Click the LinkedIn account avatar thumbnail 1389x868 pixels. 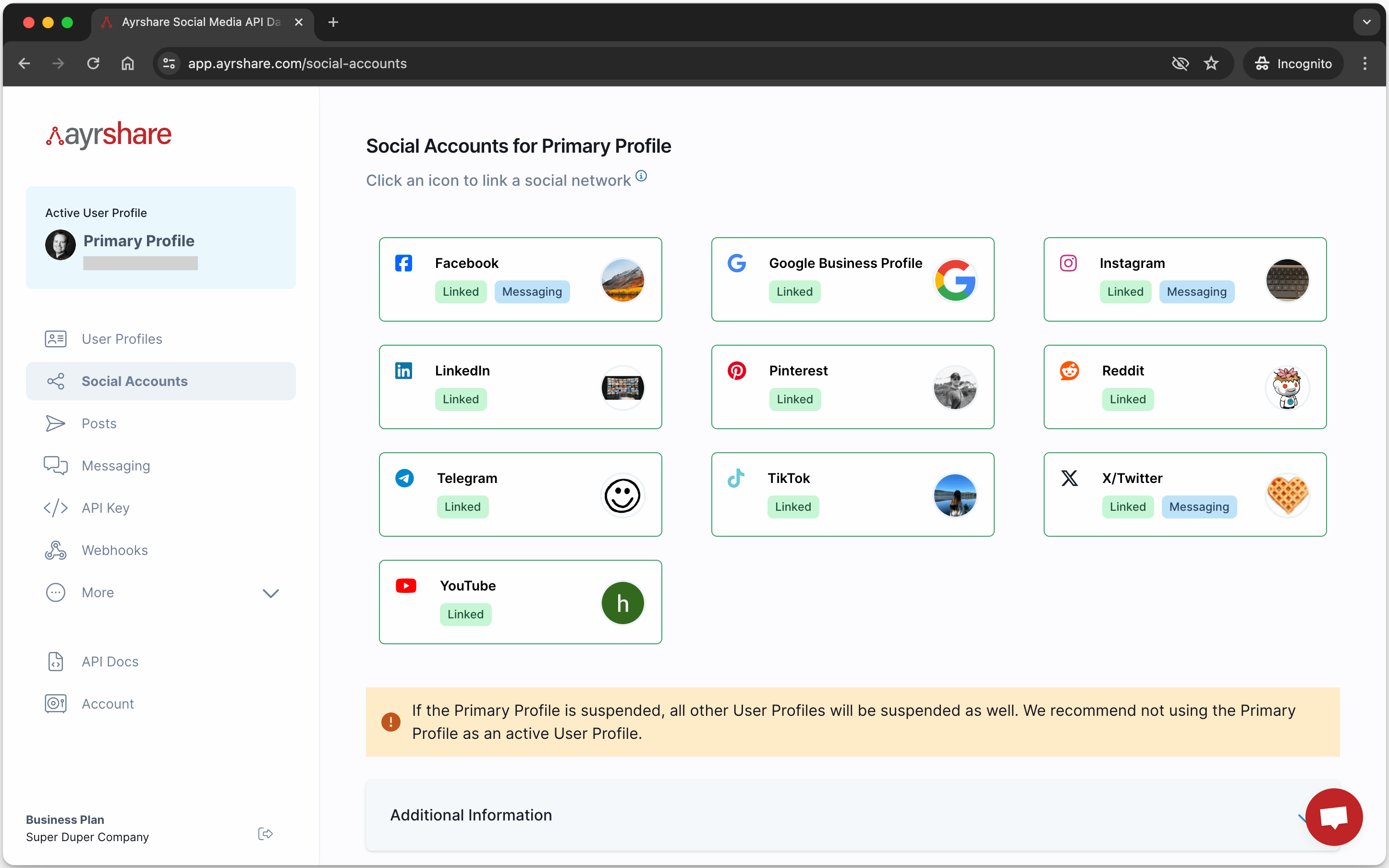[622, 387]
